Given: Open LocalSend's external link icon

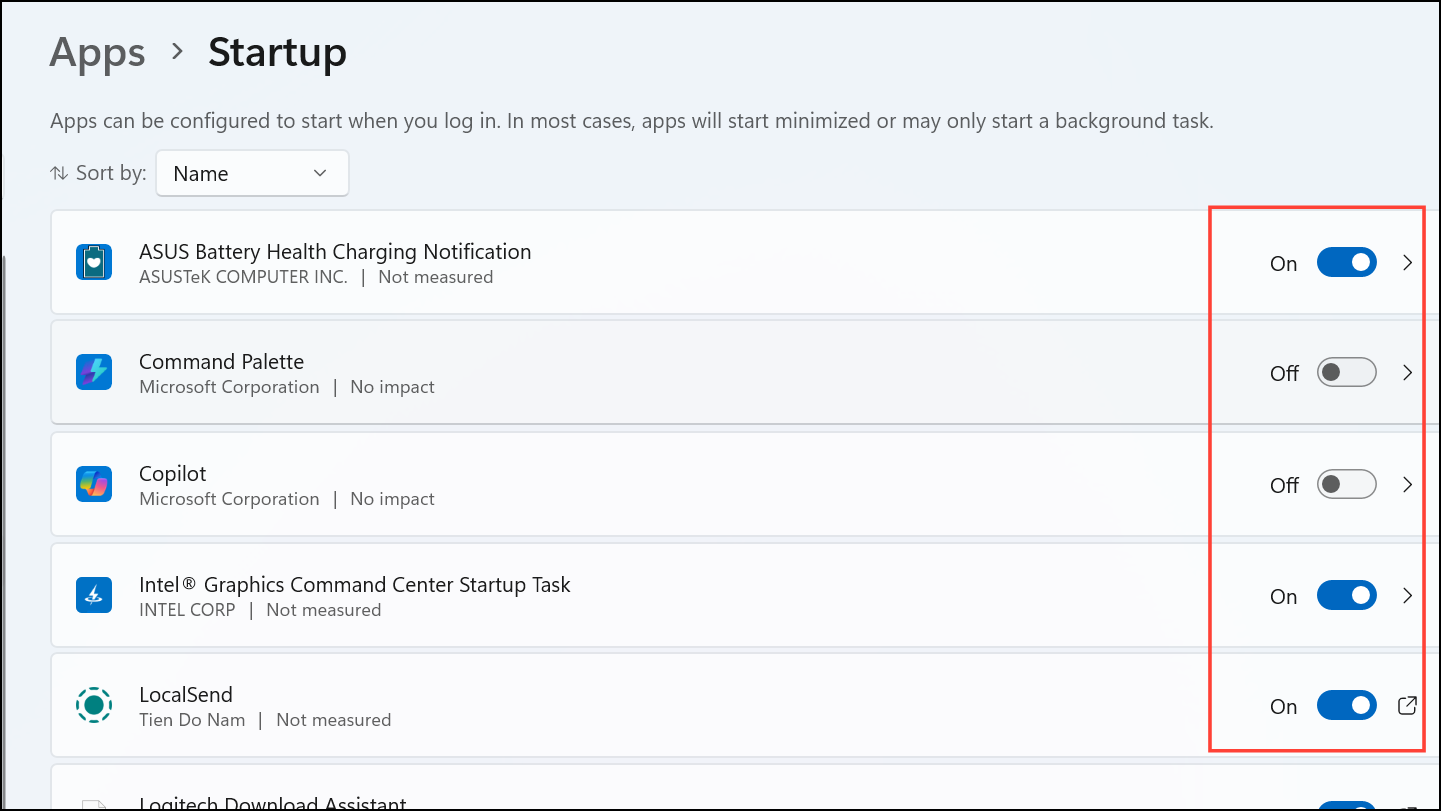Looking at the screenshot, I should pos(1407,706).
